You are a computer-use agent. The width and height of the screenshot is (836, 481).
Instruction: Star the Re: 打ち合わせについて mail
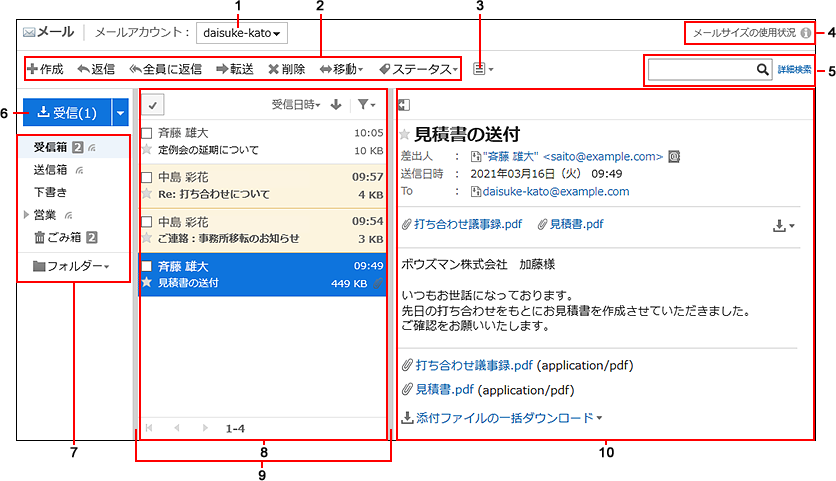click(147, 194)
